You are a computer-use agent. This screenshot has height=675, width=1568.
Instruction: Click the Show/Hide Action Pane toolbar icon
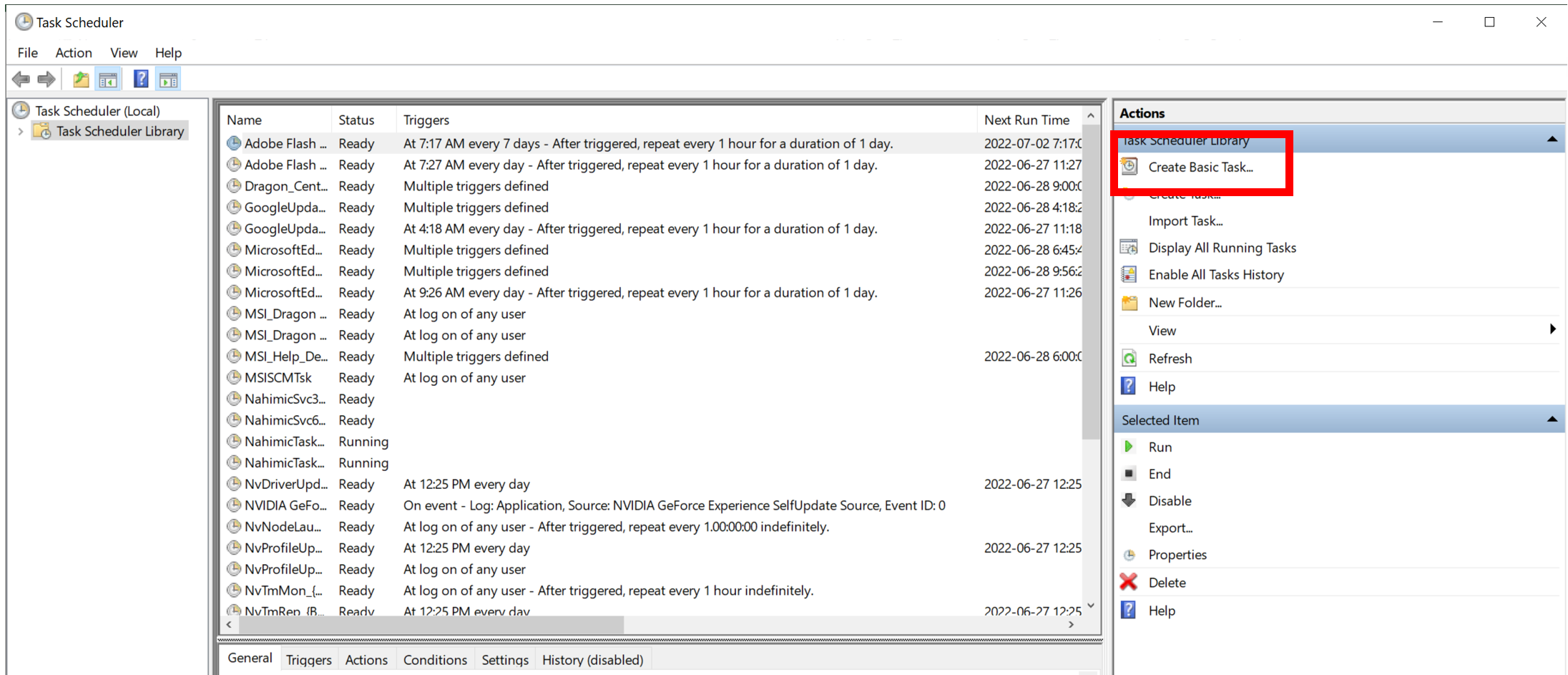tap(169, 79)
